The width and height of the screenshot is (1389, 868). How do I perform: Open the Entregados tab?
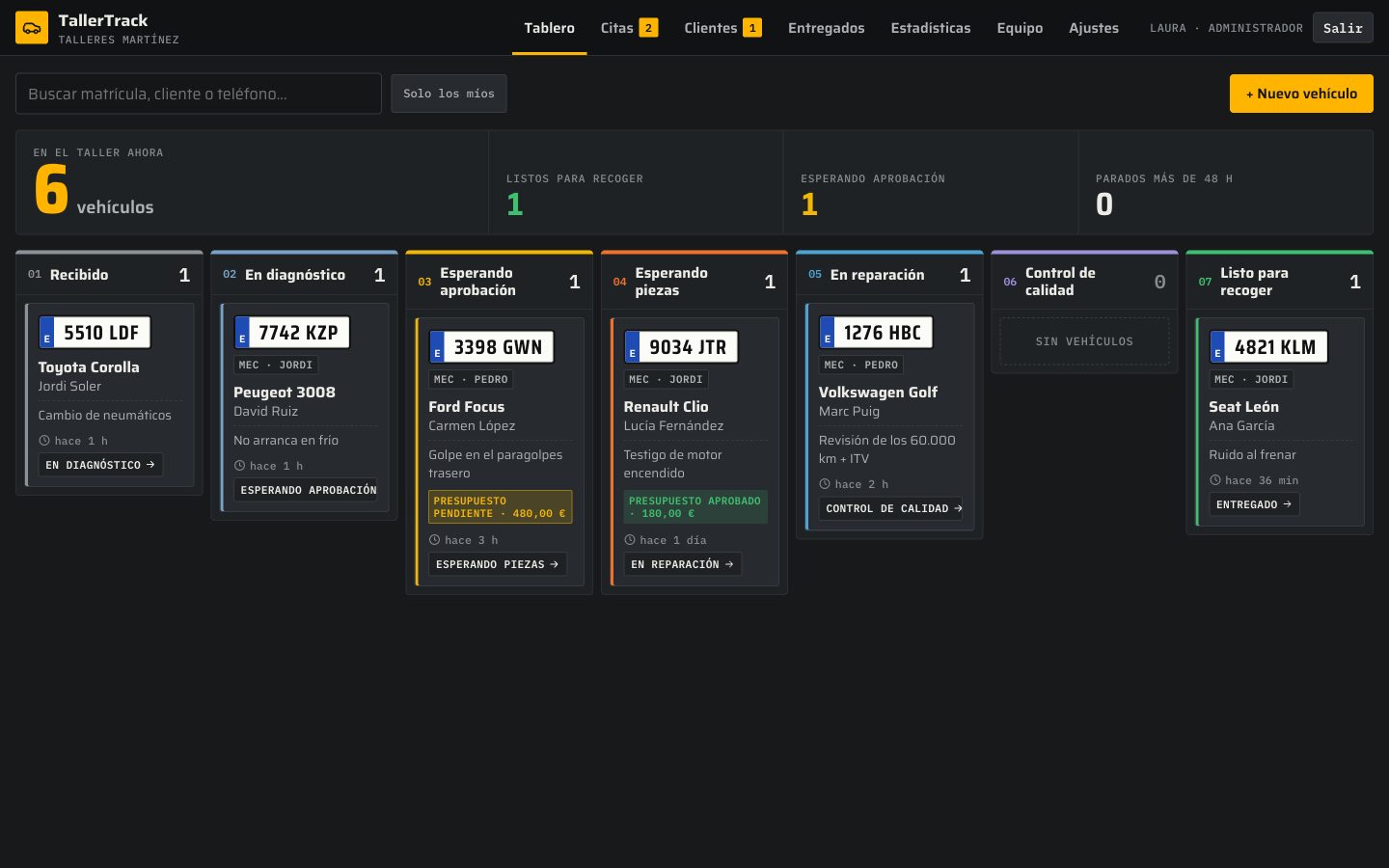[x=827, y=28]
